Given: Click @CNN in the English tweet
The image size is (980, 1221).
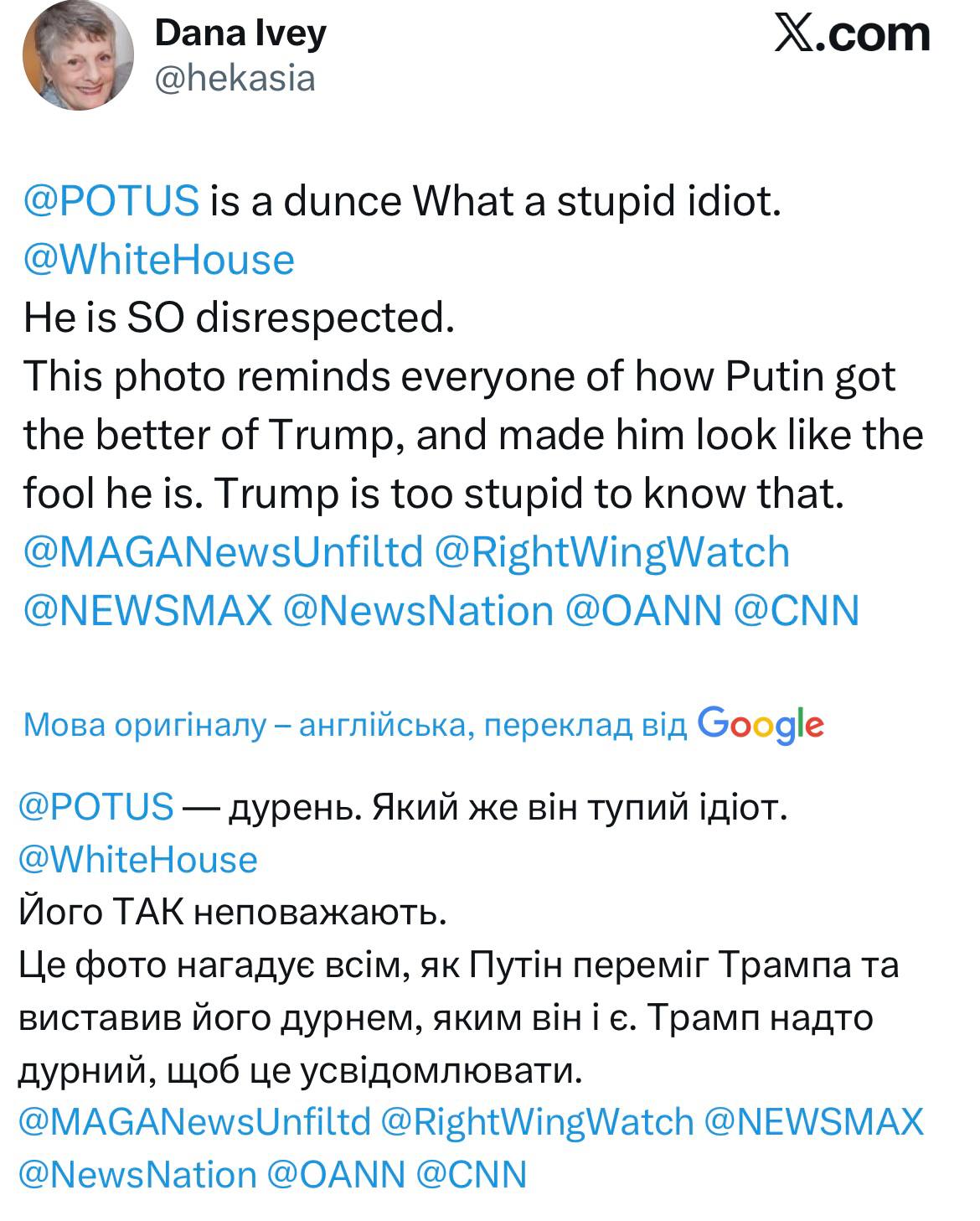Looking at the screenshot, I should click(x=797, y=611).
